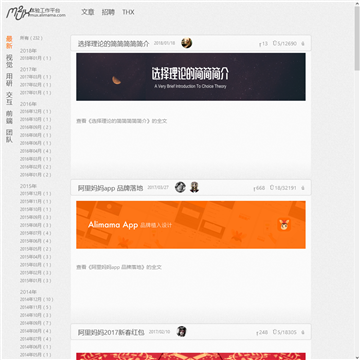Image resolution: width=360 pixels, height=360 pixels.
Task: Collapse arrow icon on 新春红包 post header
Action: point(303,332)
